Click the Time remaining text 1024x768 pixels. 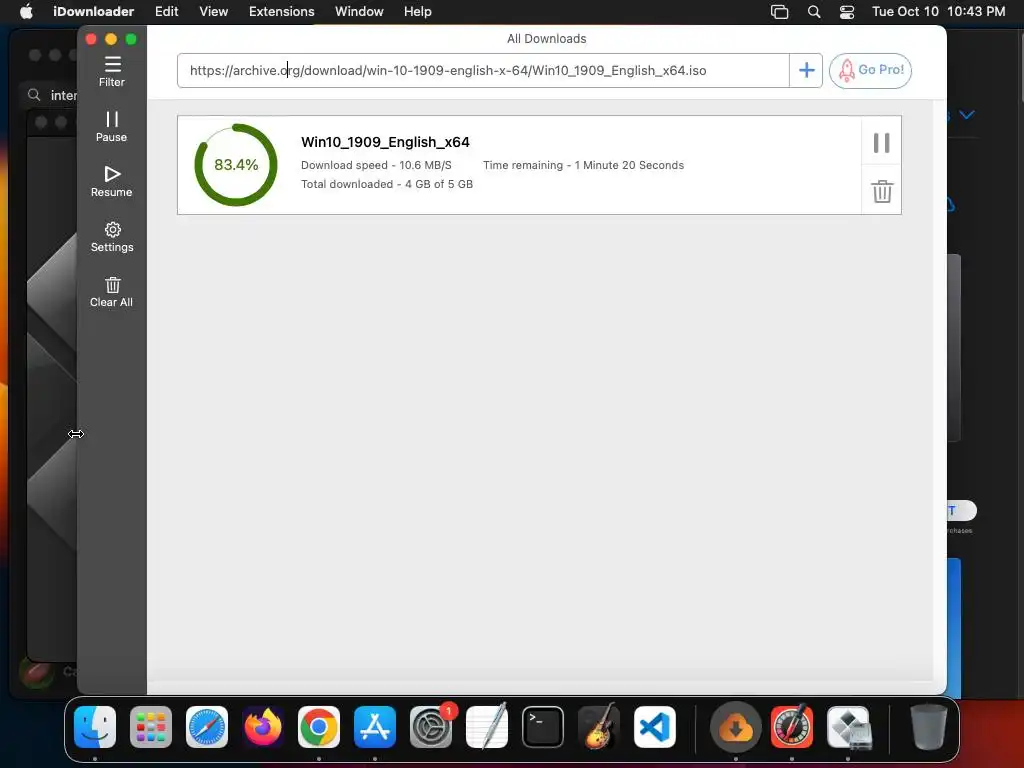tap(583, 165)
